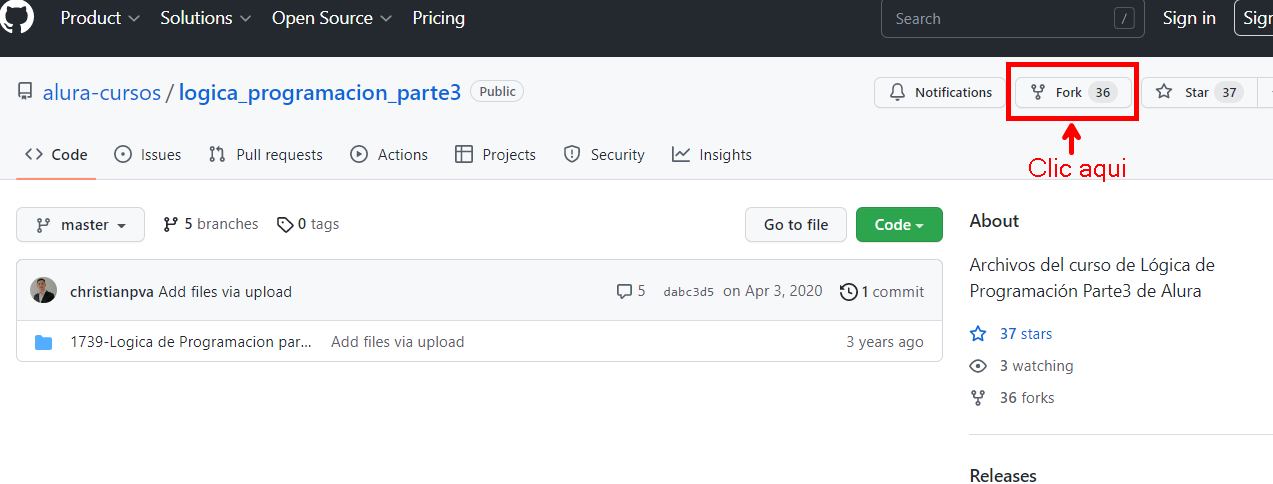The height and width of the screenshot is (484, 1273).
Task: Switch to the Pull requests tab
Action: [265, 155]
